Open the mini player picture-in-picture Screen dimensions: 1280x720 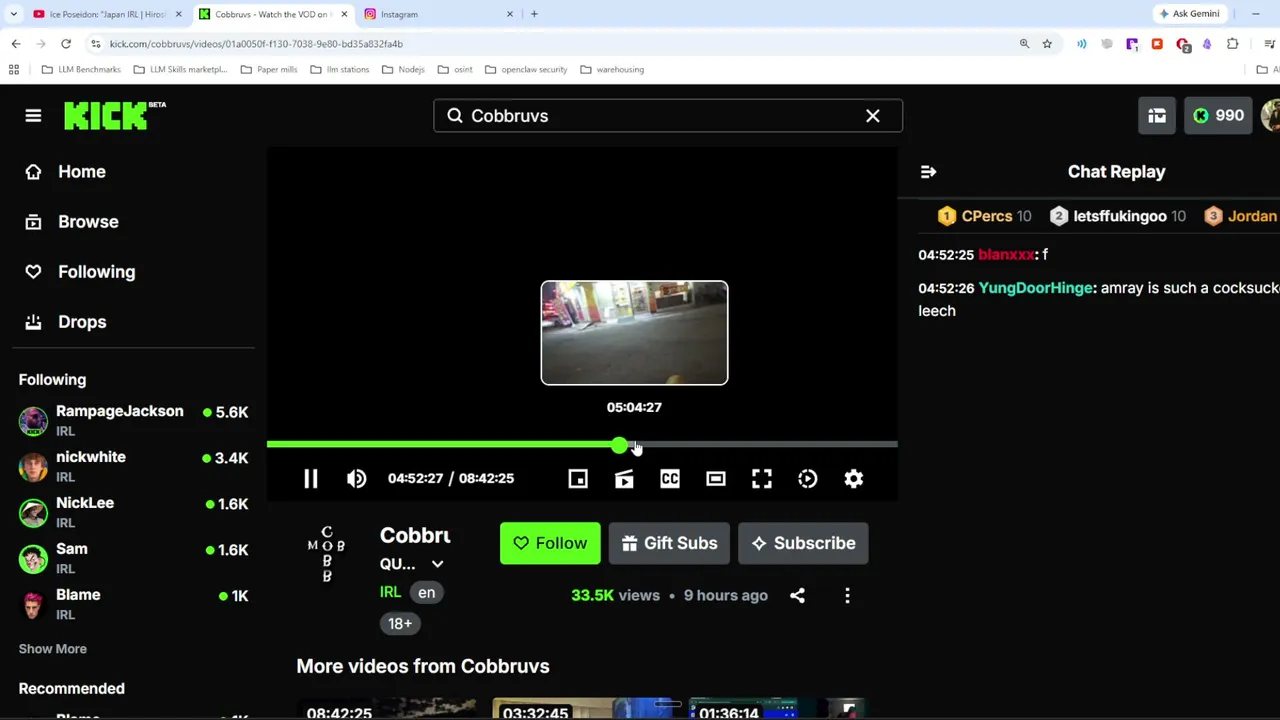click(578, 479)
